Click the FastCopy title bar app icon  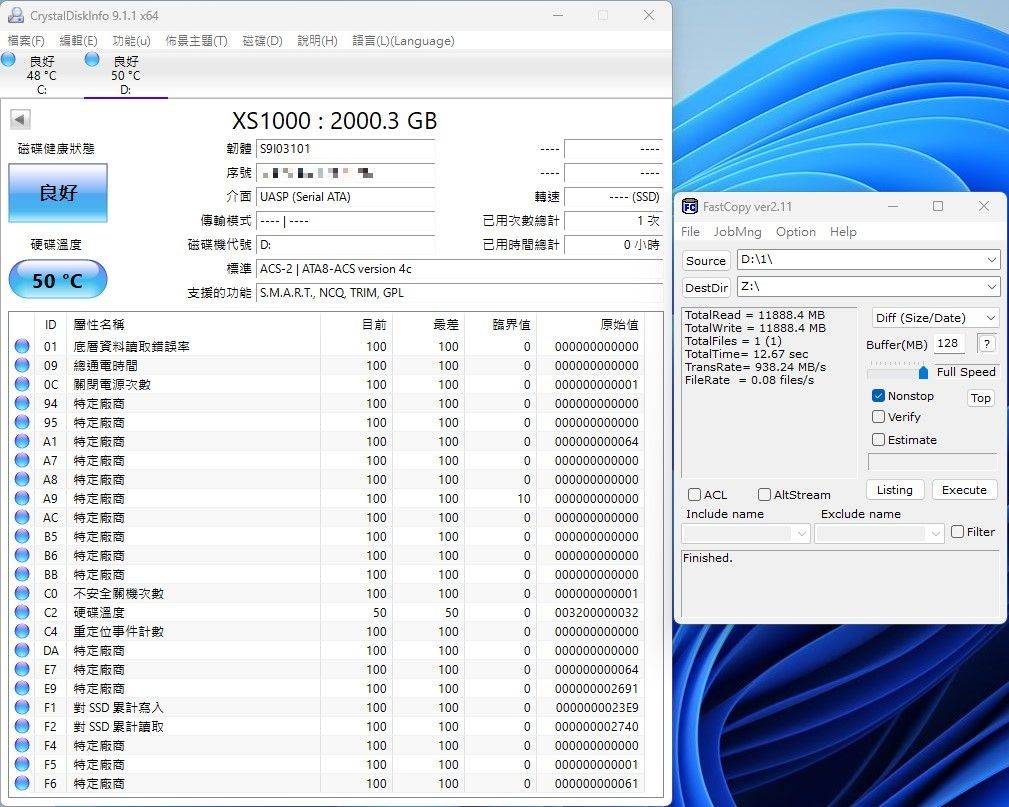click(690, 207)
